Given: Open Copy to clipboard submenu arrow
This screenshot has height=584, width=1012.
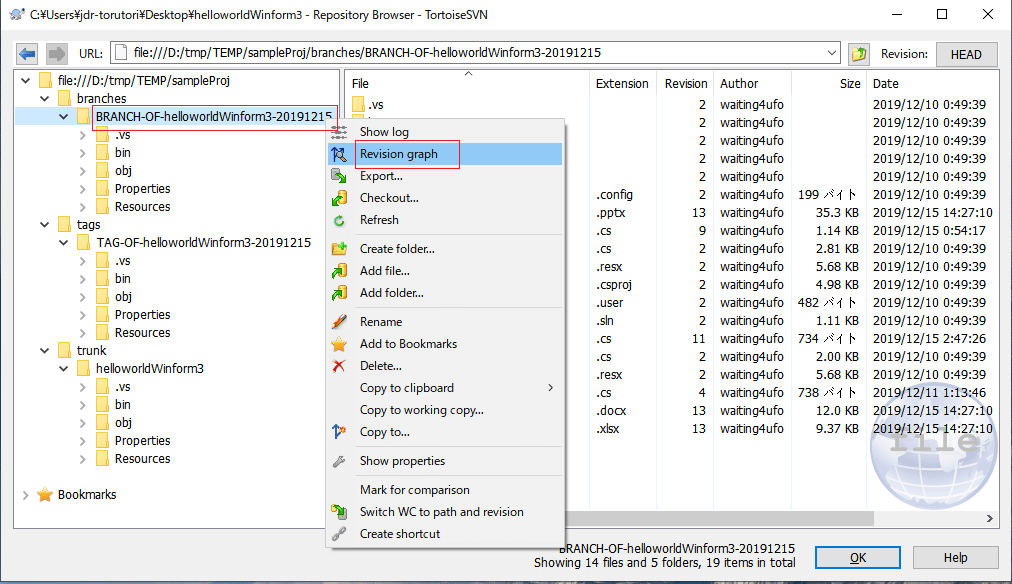Looking at the screenshot, I should [x=551, y=388].
